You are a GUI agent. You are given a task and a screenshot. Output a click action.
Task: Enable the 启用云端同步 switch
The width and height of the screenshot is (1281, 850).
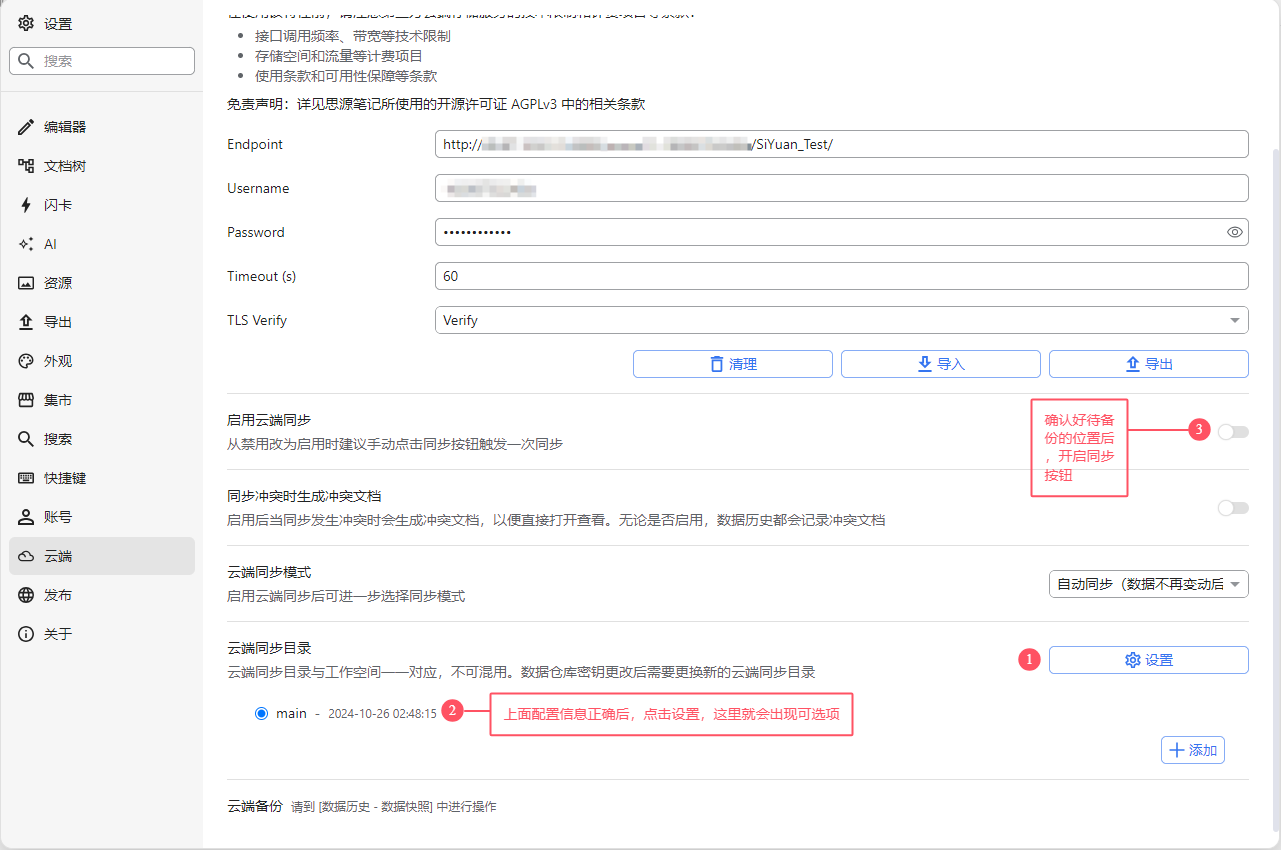click(x=1233, y=432)
